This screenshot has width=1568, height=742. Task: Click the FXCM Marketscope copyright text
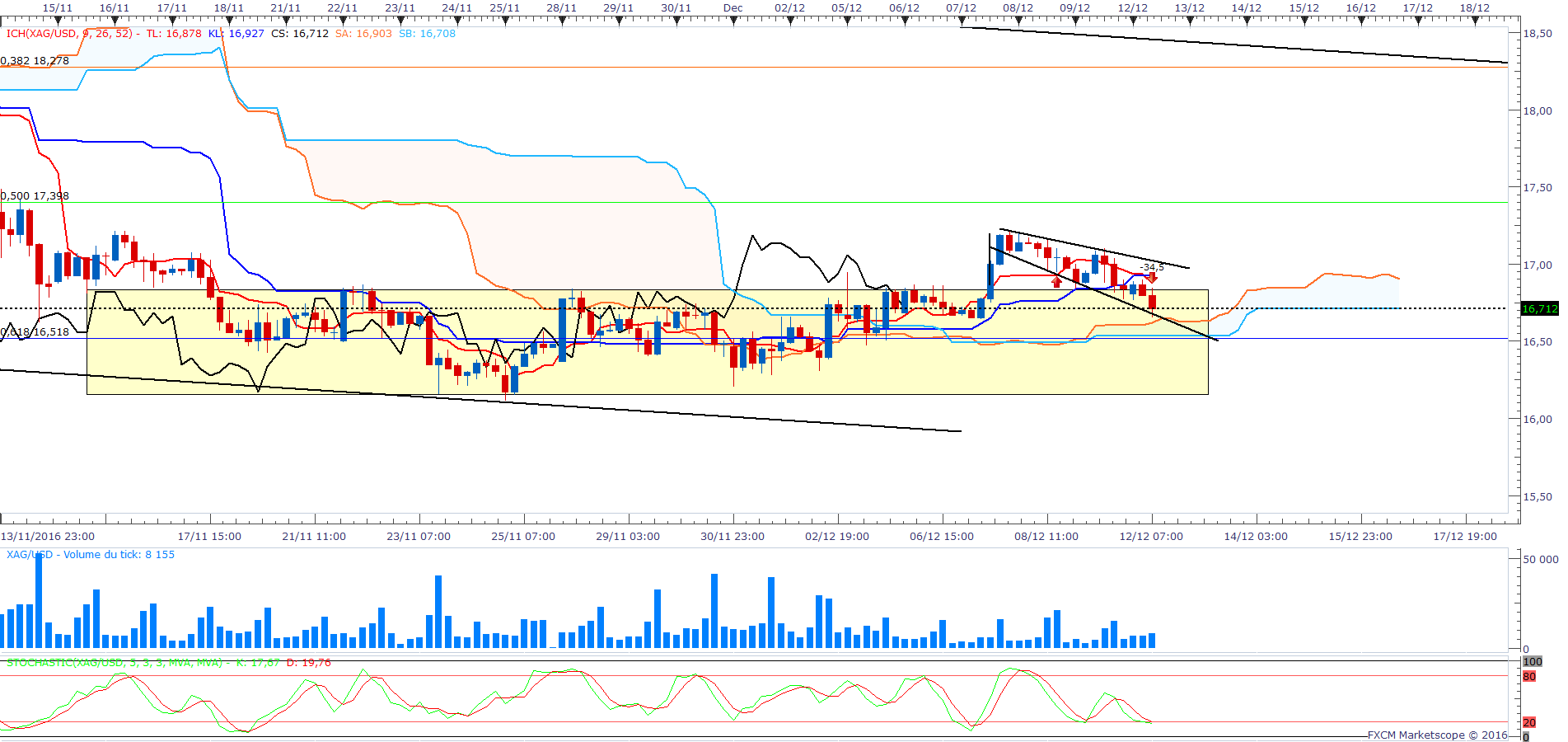point(1437,735)
